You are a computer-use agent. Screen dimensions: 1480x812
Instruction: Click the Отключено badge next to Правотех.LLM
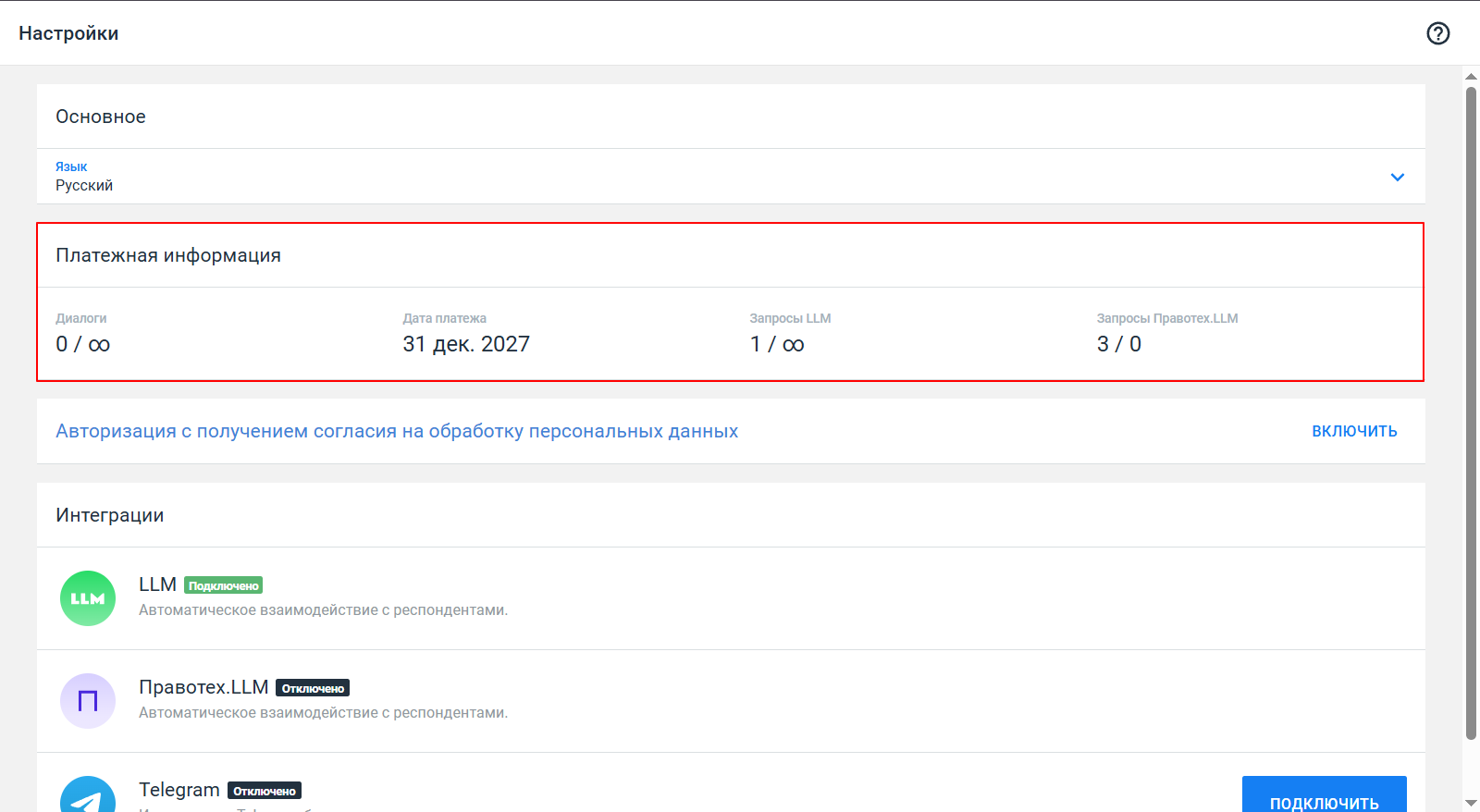[313, 688]
